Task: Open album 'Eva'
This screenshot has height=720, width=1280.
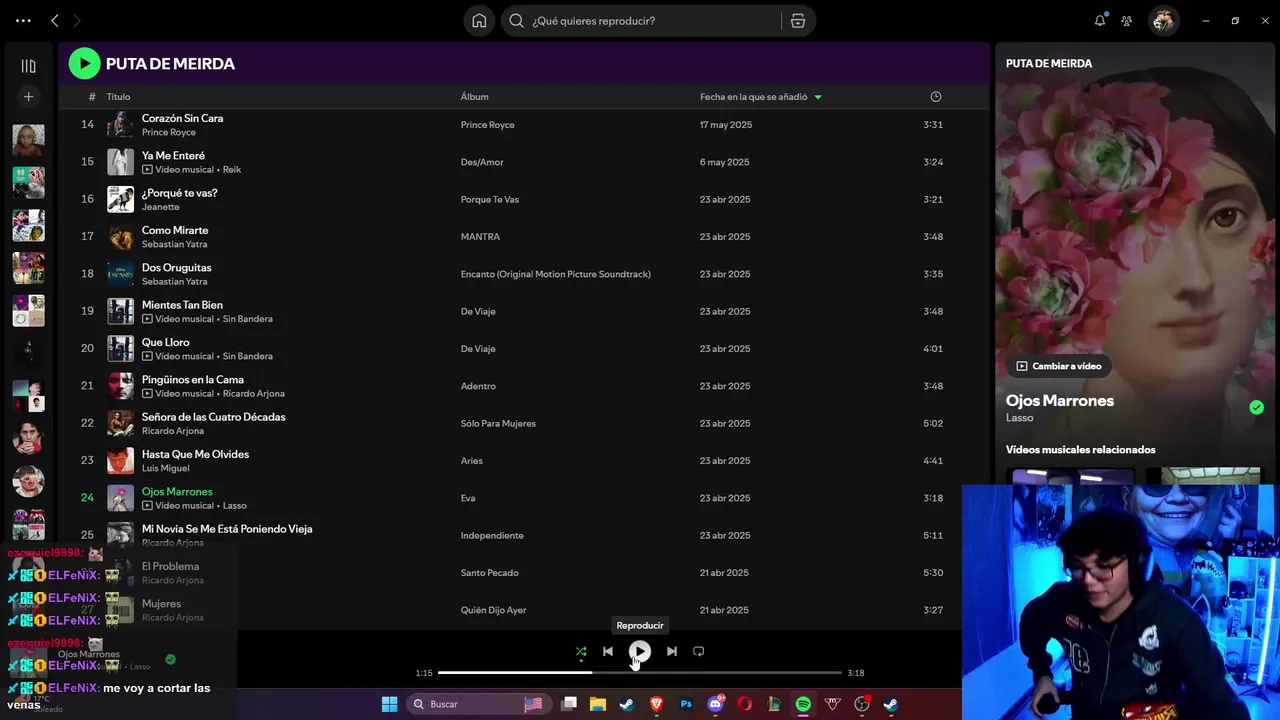Action: click(x=468, y=498)
